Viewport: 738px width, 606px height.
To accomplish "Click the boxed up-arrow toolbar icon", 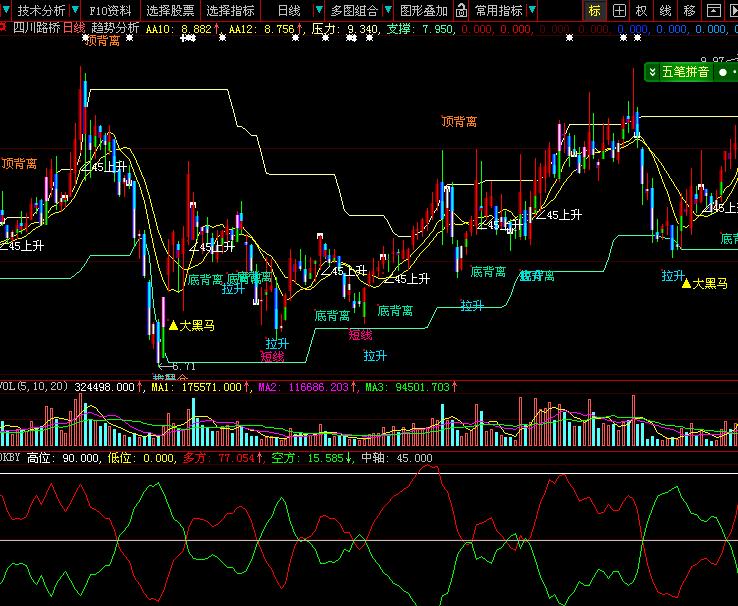I will 715,11.
